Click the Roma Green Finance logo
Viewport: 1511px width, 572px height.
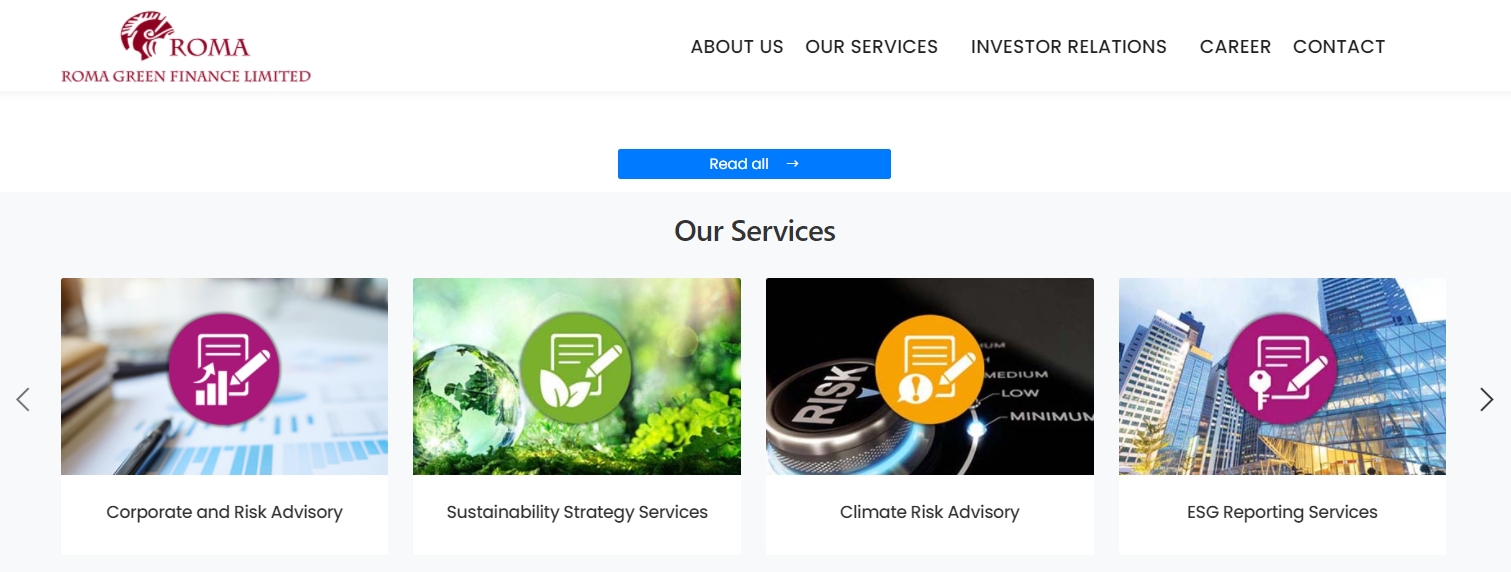pyautogui.click(x=186, y=47)
